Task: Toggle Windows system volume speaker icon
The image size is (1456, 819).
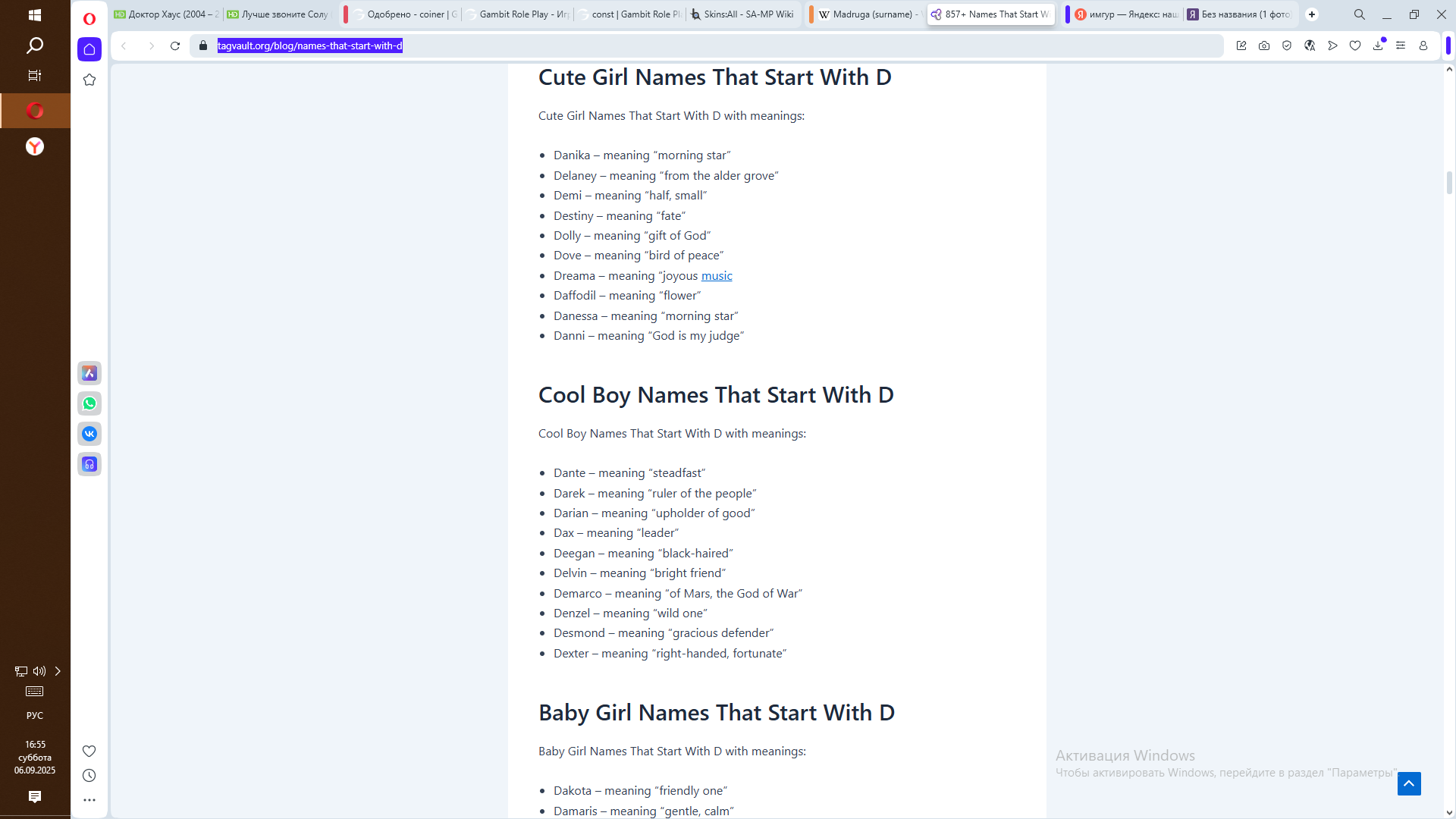Action: [39, 671]
